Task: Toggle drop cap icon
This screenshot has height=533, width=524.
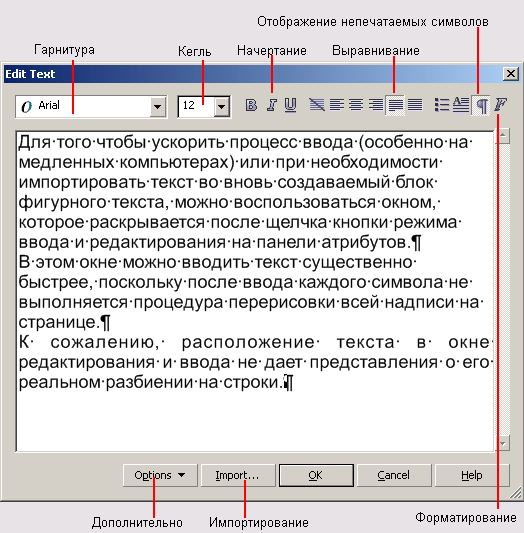Action: [x=461, y=105]
